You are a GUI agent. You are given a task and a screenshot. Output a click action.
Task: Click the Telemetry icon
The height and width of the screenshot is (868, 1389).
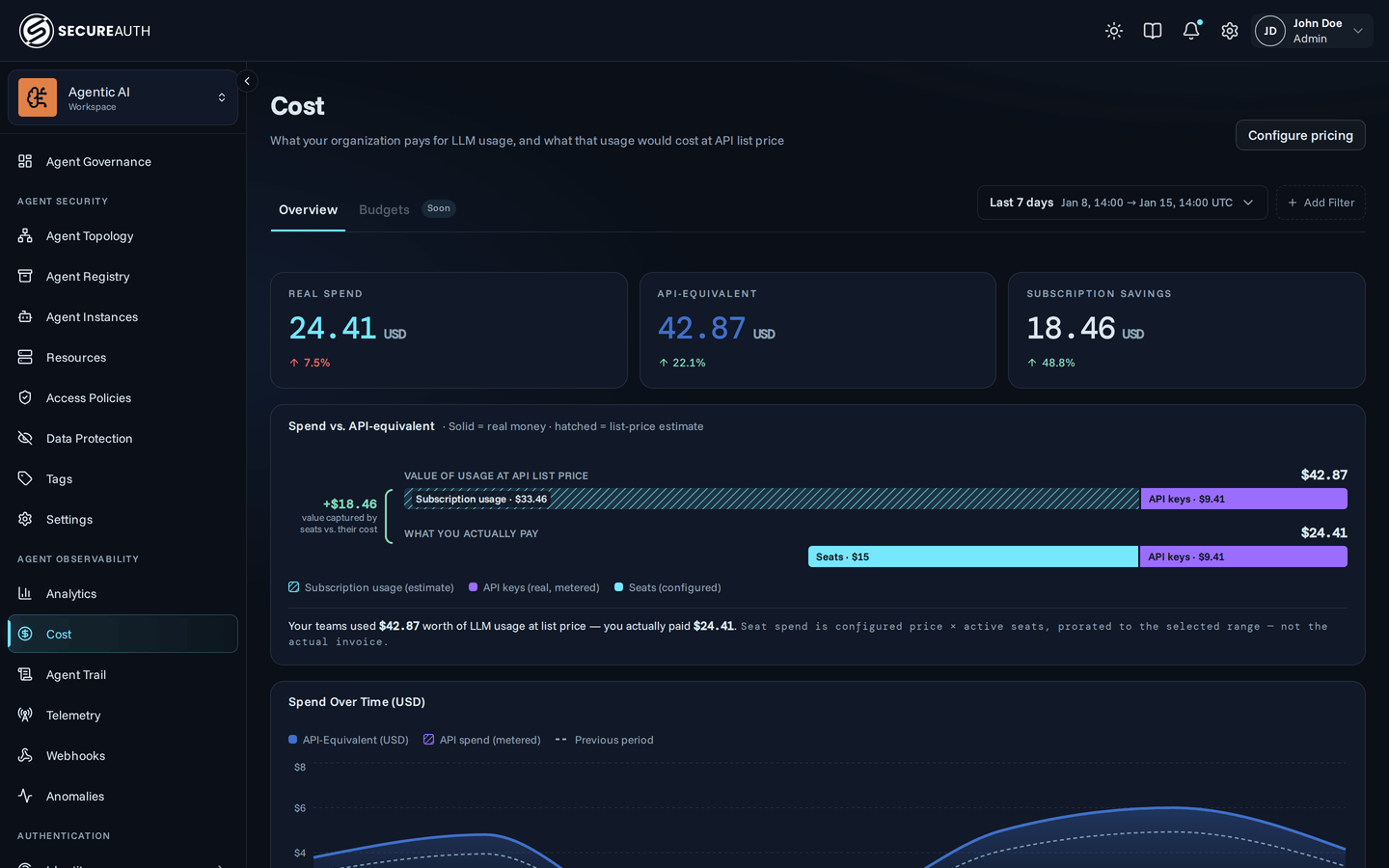pyautogui.click(x=25, y=715)
